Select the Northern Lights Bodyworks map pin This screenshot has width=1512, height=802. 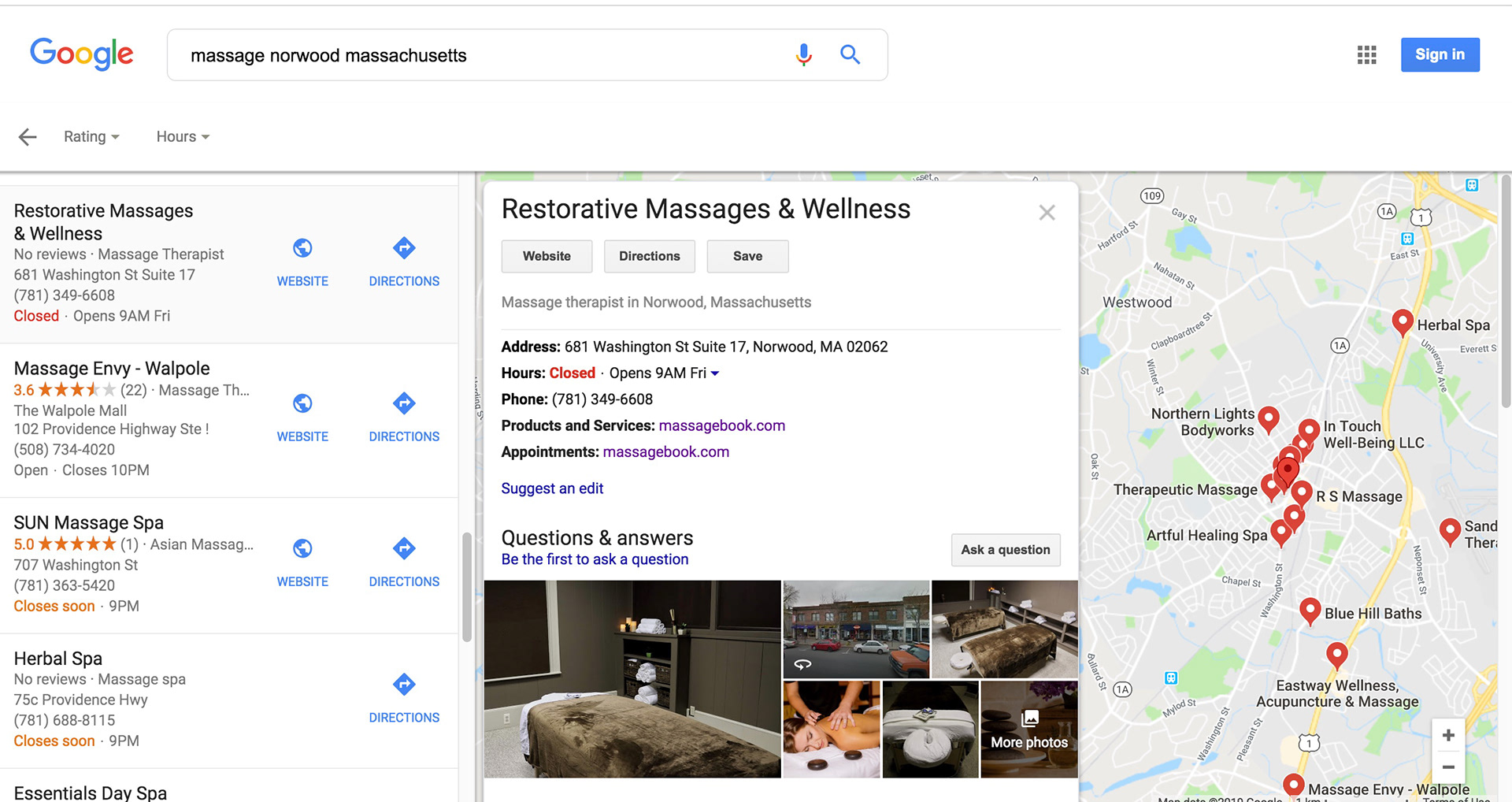pos(1268,420)
